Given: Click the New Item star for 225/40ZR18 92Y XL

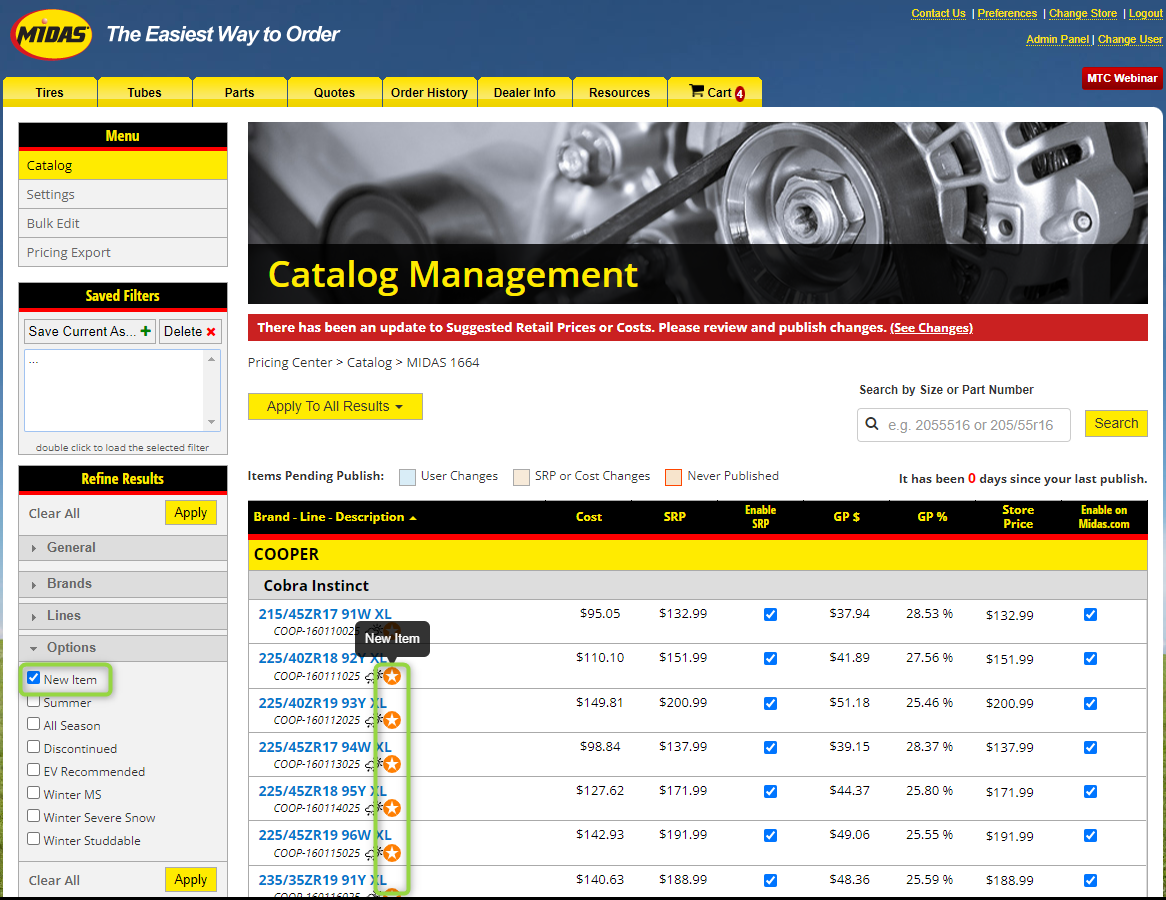Looking at the screenshot, I should pos(392,676).
